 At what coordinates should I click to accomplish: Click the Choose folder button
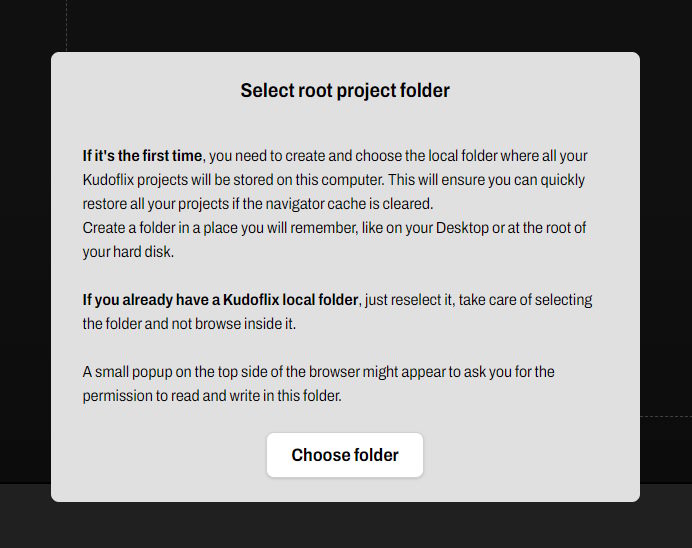point(345,455)
